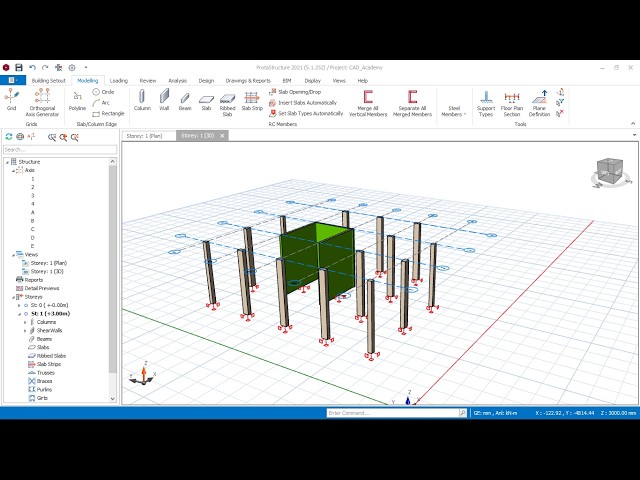Collapse the Storeys tree node
The height and width of the screenshot is (480, 640).
click(x=13, y=297)
